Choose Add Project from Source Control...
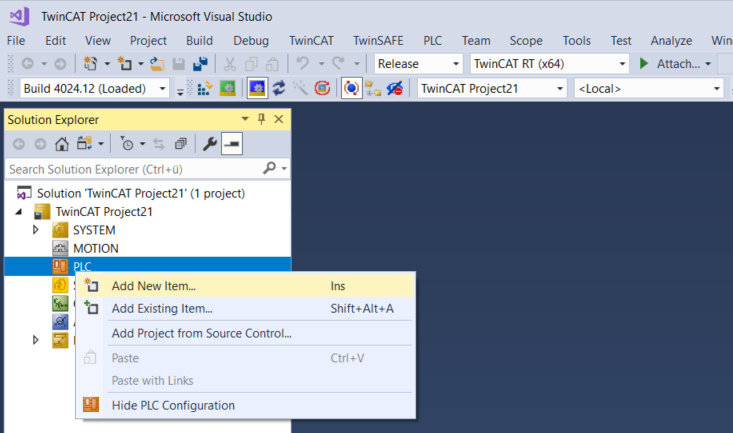This screenshot has height=433, width=733. [x=246, y=333]
